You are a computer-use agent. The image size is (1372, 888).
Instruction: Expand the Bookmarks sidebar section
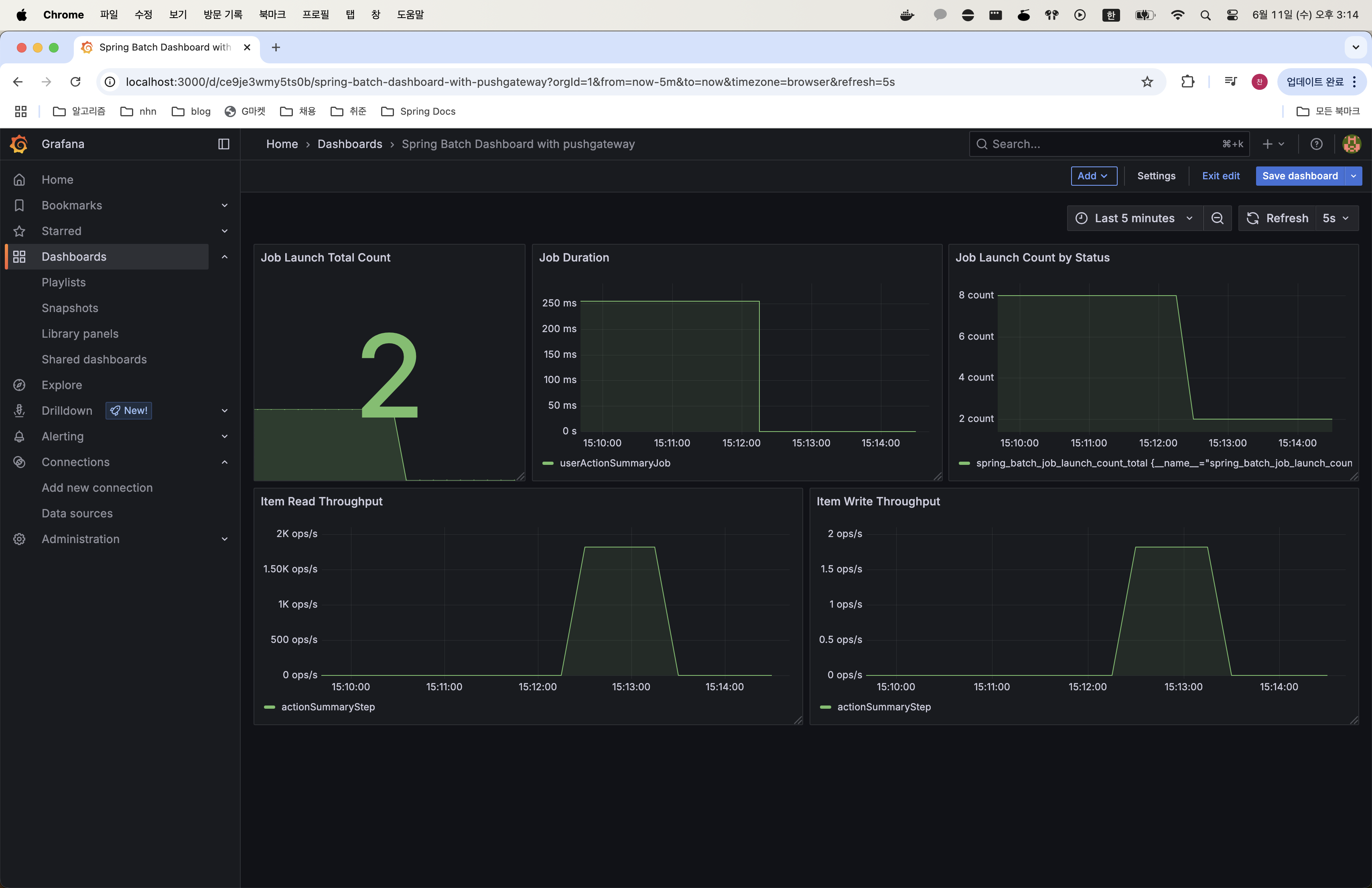[224, 205]
